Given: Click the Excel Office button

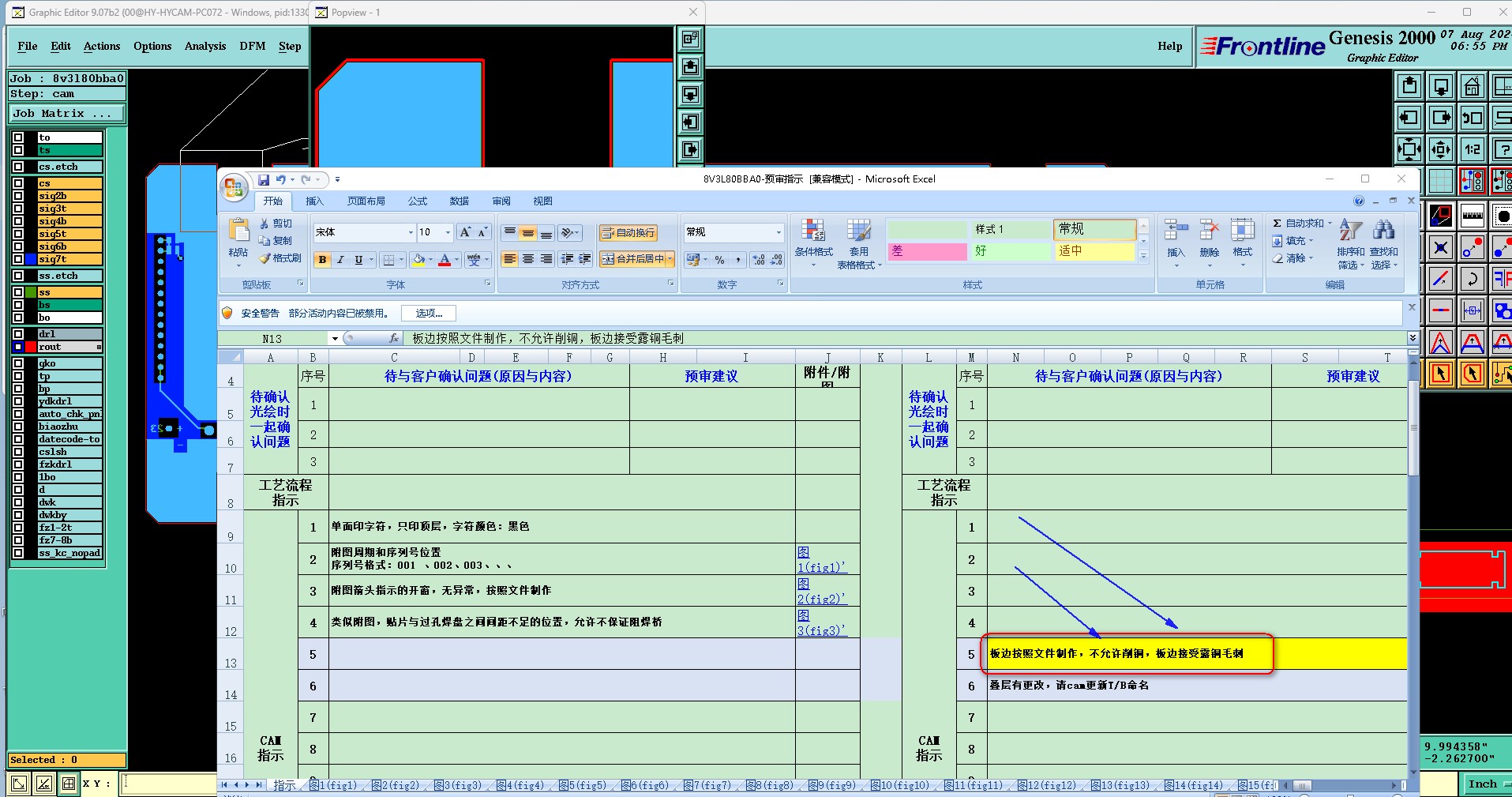Looking at the screenshot, I should click(234, 188).
